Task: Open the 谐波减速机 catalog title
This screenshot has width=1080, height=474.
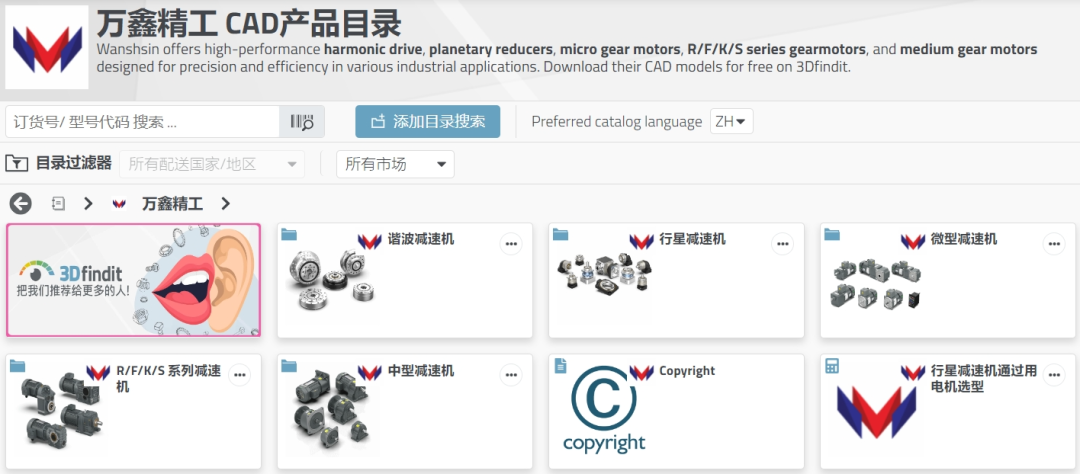Action: click(421, 239)
